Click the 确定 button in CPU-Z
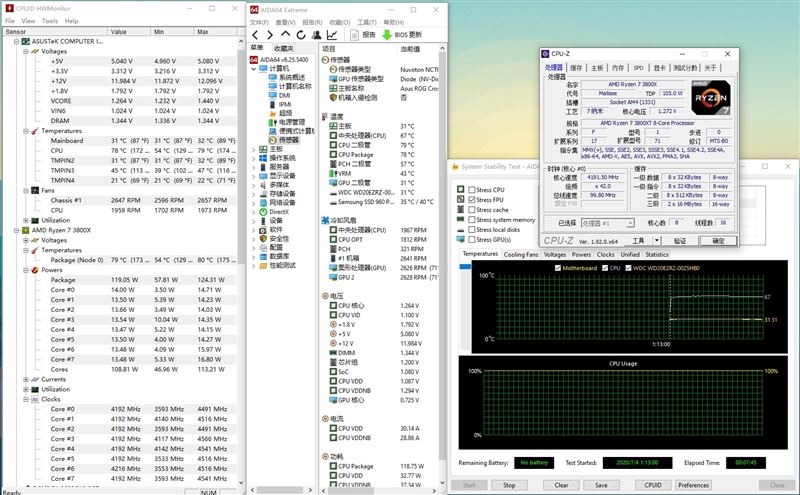This screenshot has width=800, height=495. [718, 240]
